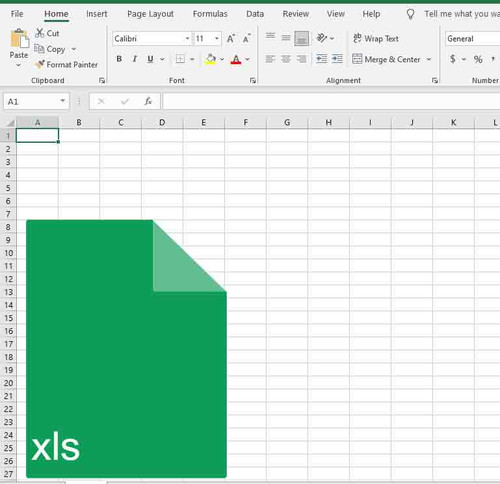The width and height of the screenshot is (500, 484).
Task: Toggle italic formatting
Action: pyautogui.click(x=135, y=59)
